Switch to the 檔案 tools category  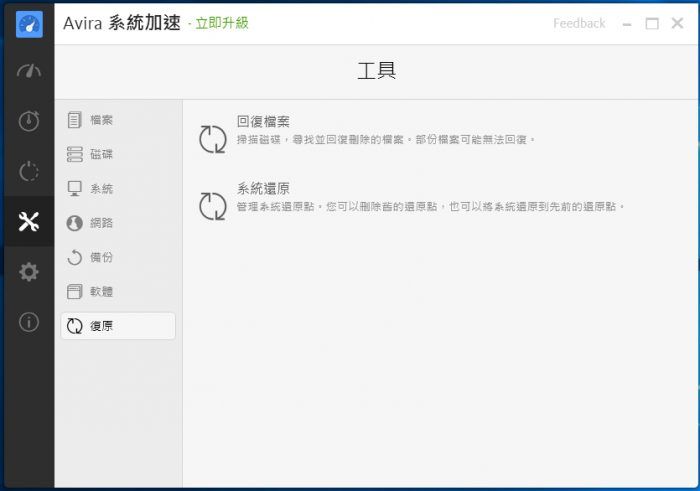pos(118,120)
